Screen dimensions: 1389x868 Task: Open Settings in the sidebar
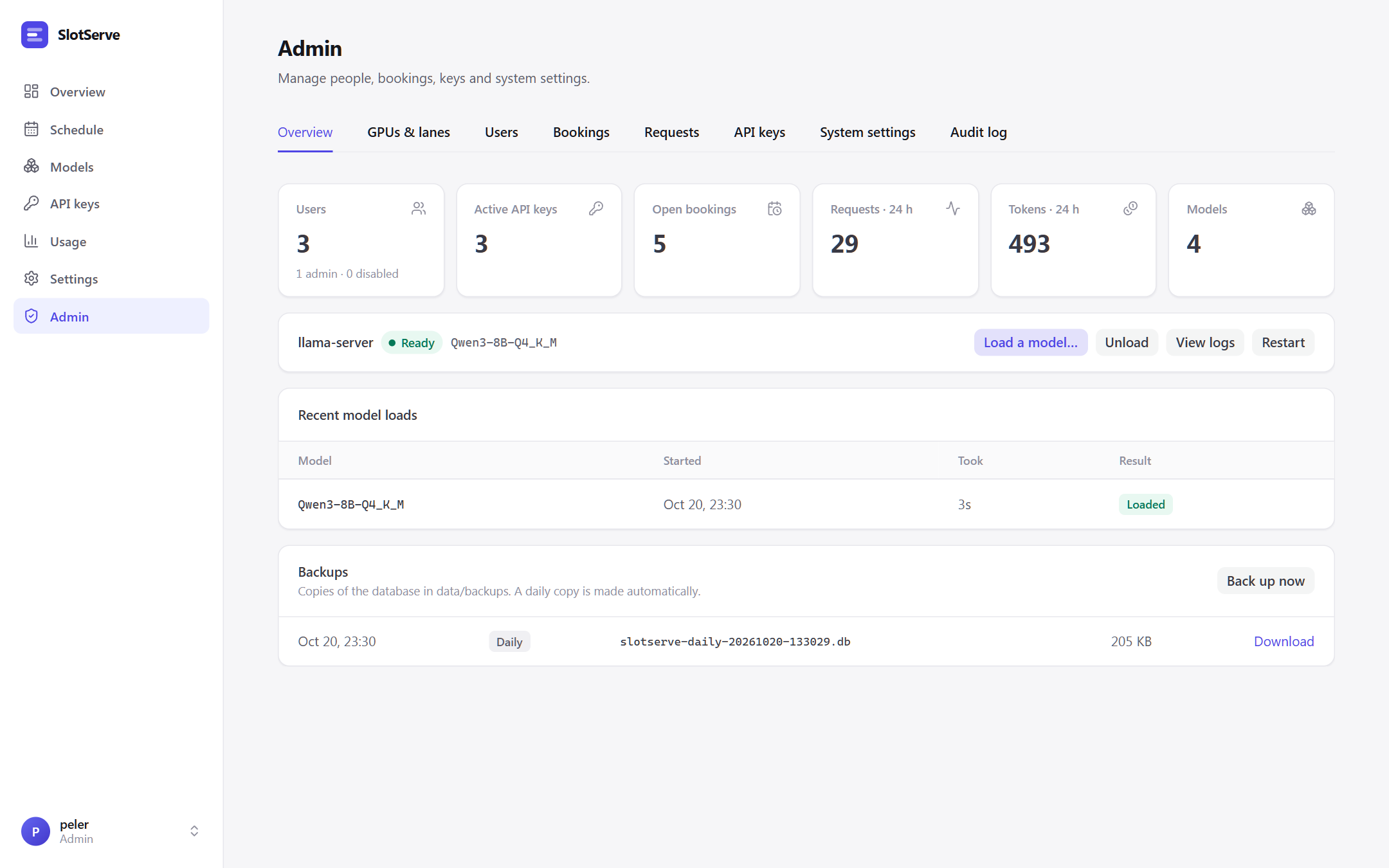point(111,279)
